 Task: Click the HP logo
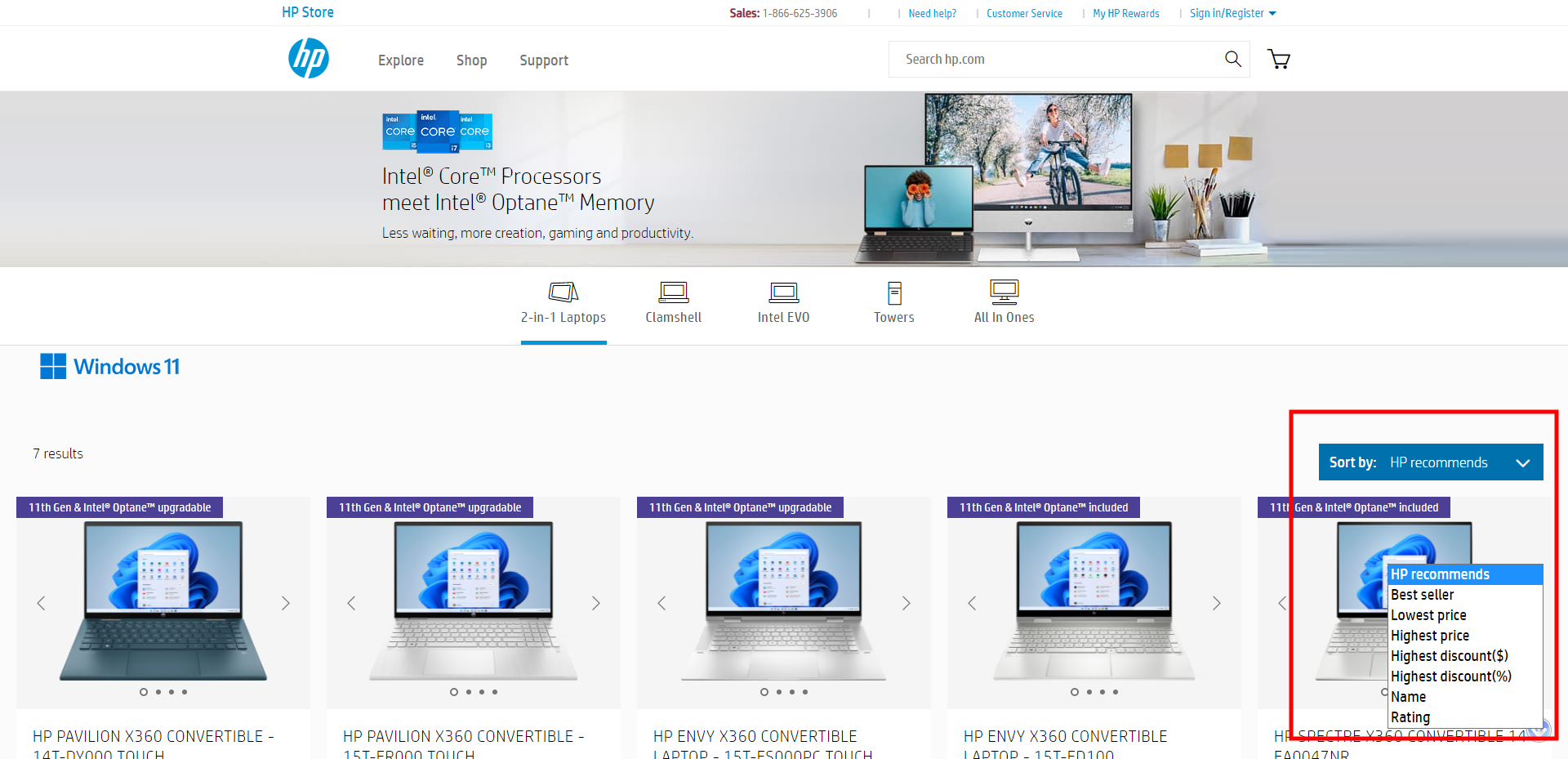309,59
